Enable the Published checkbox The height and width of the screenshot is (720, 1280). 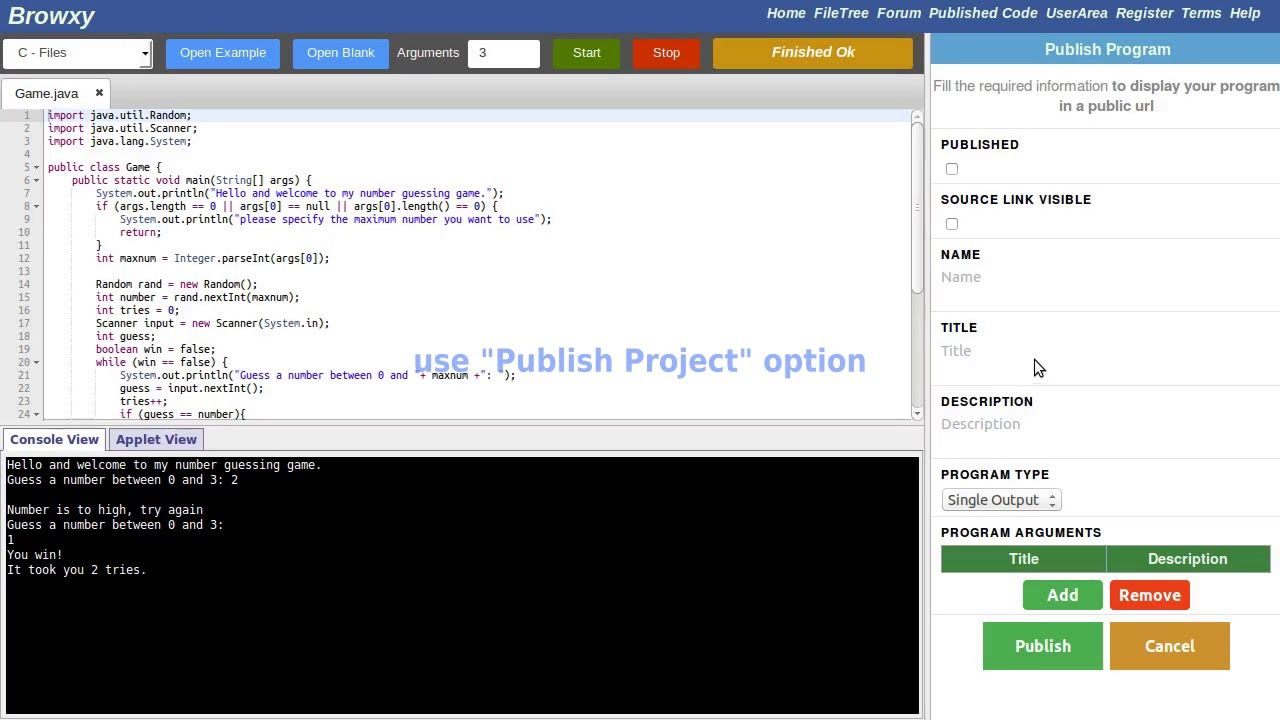[952, 169]
